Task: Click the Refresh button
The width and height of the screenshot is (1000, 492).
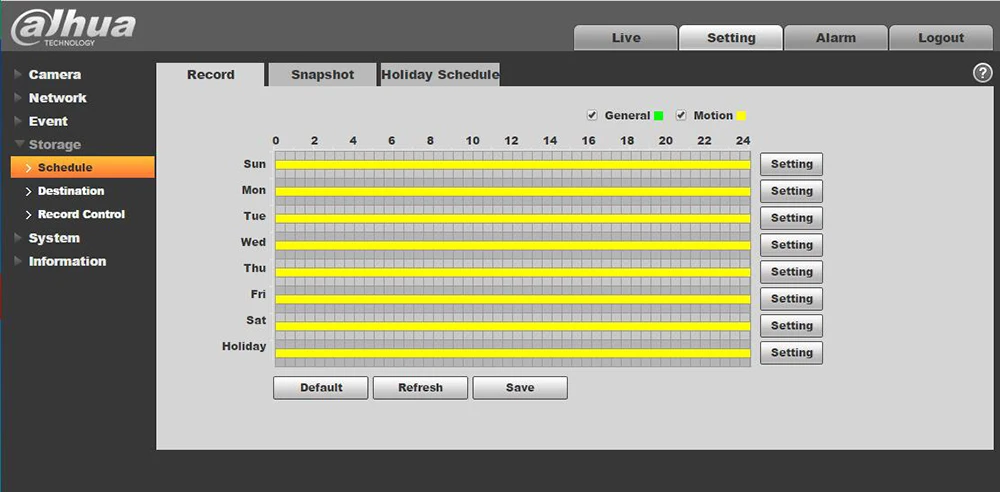Action: click(x=420, y=387)
